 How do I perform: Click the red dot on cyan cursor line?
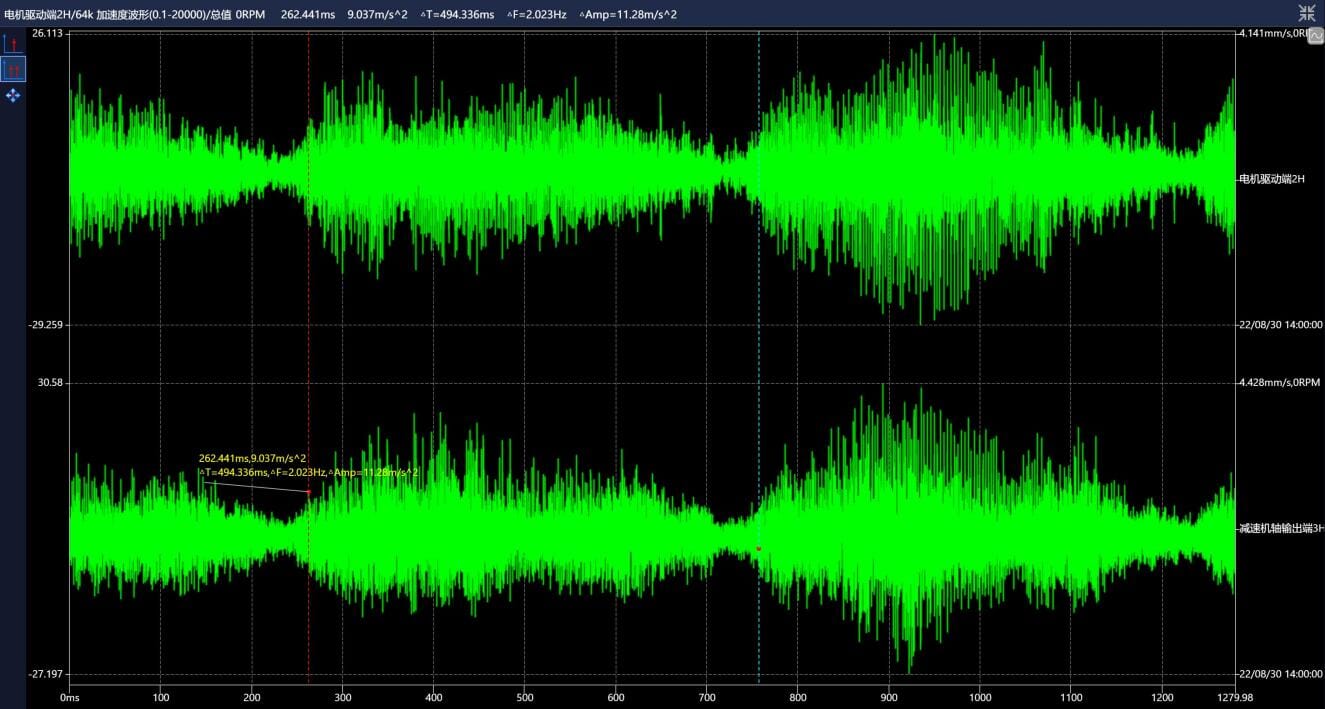coord(759,549)
